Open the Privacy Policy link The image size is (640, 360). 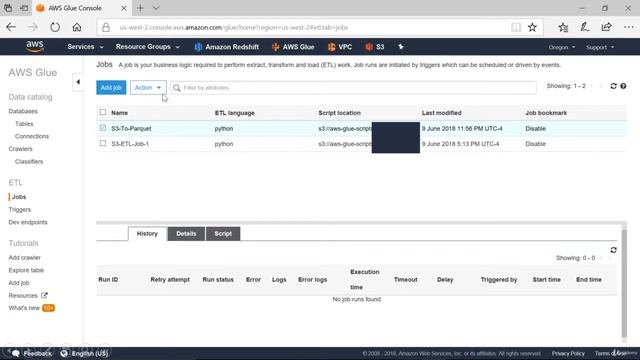click(568, 353)
